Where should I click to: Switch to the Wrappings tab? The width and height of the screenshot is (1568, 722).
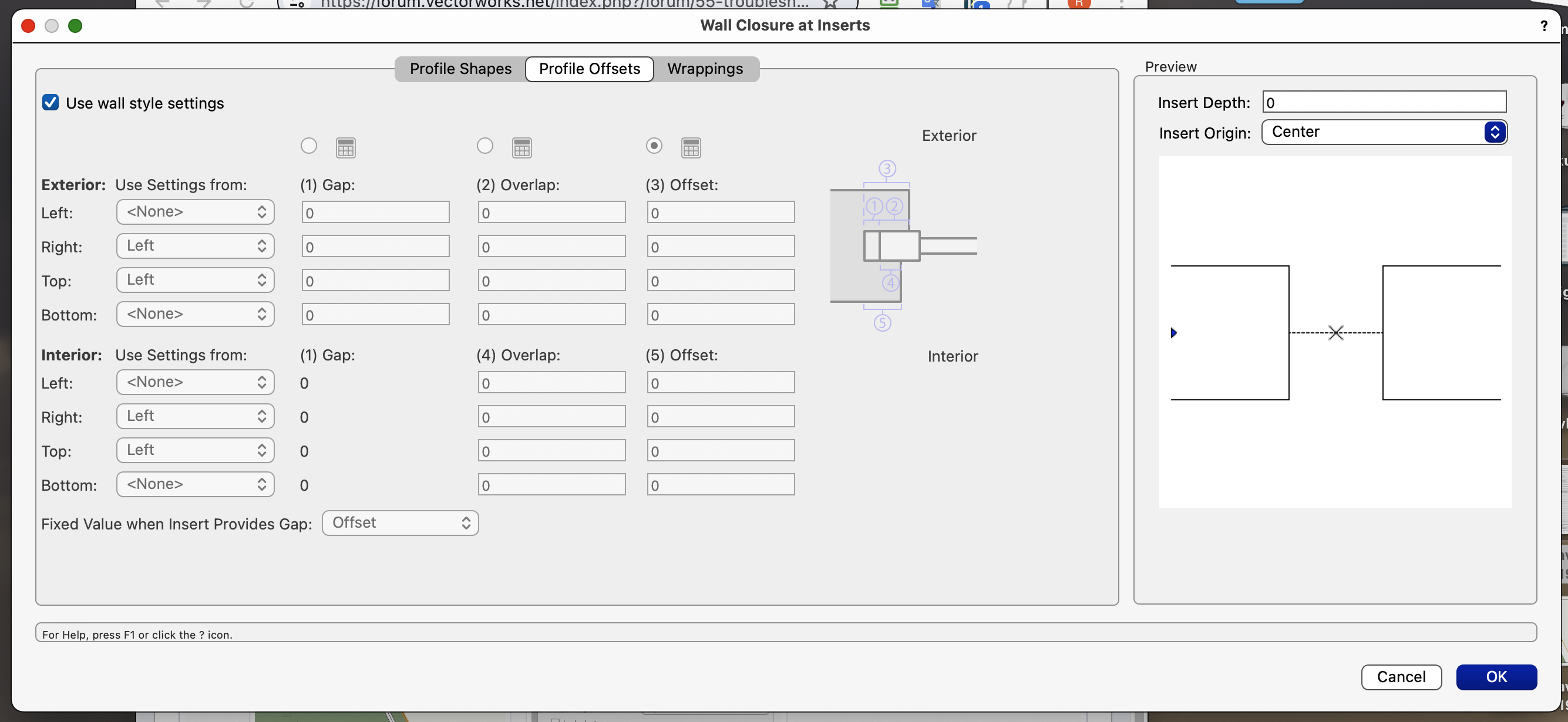(705, 69)
